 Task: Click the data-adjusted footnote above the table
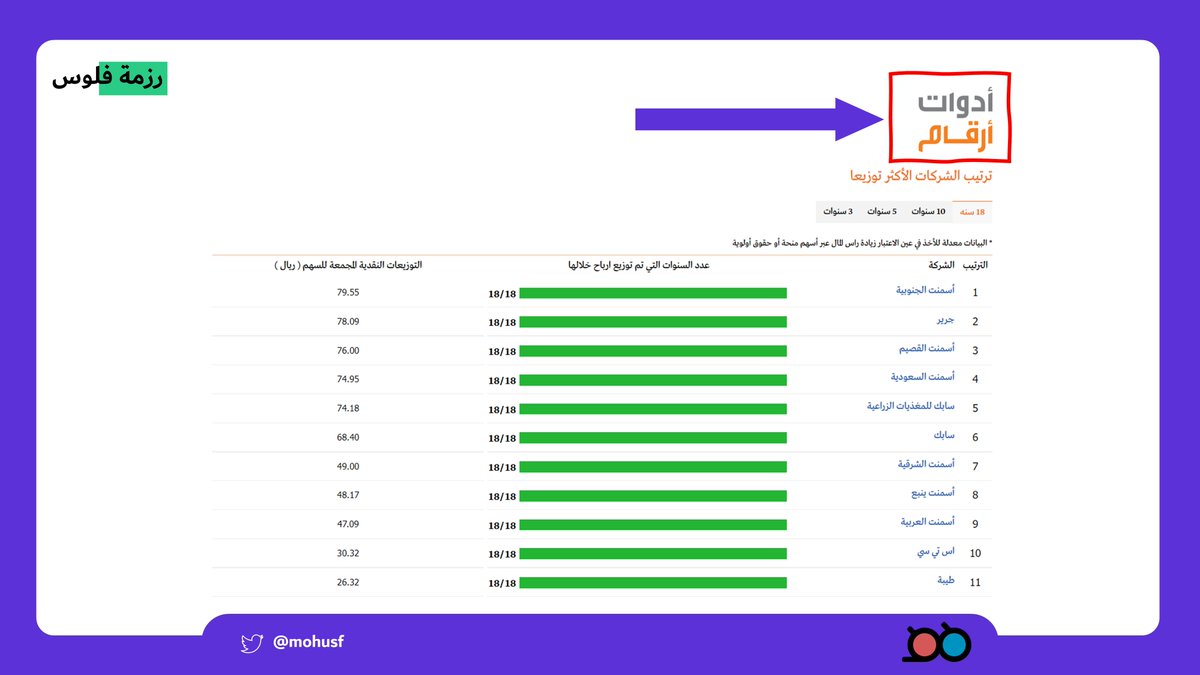(863, 242)
